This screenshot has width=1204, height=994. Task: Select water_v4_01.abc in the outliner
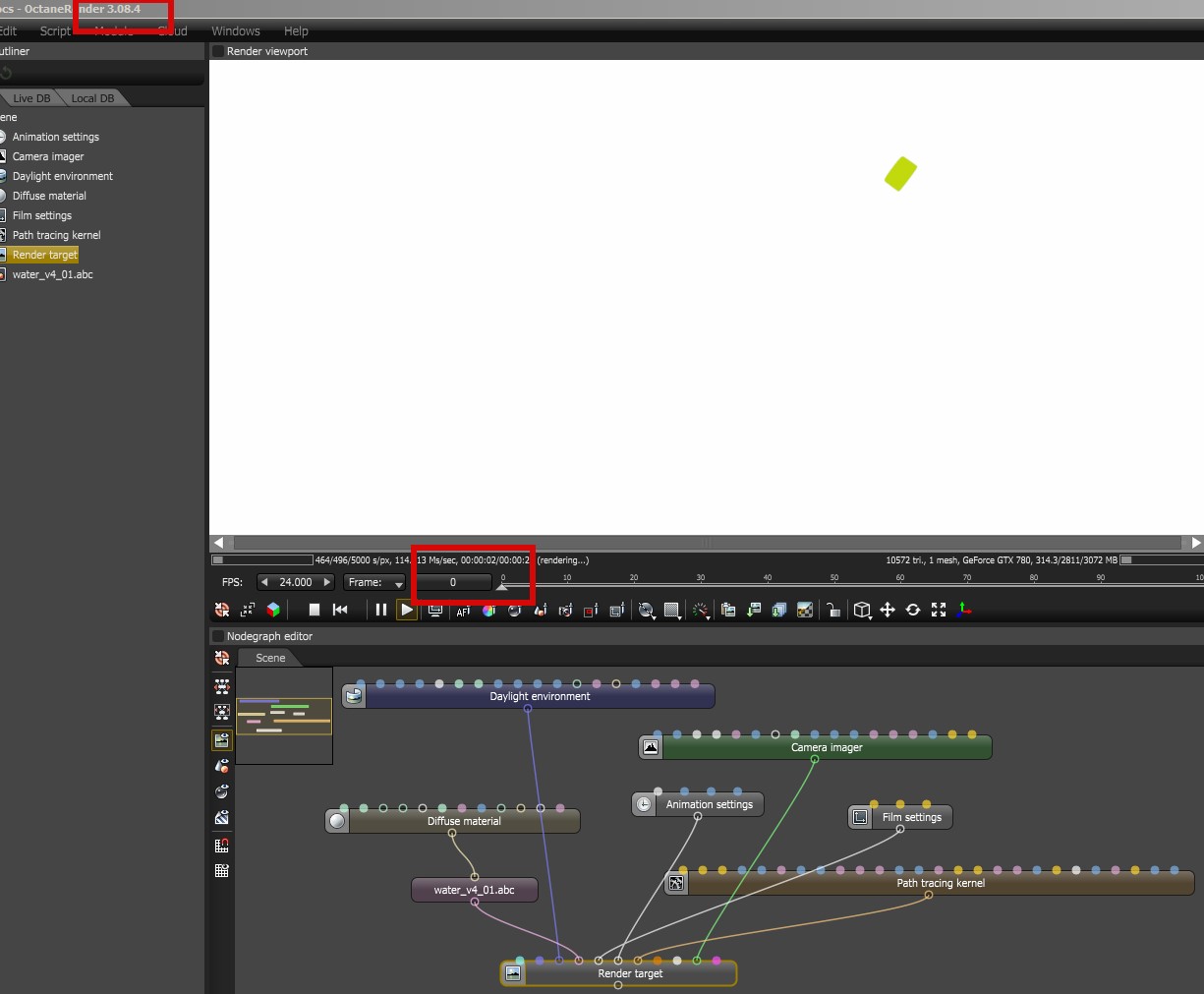click(x=52, y=274)
